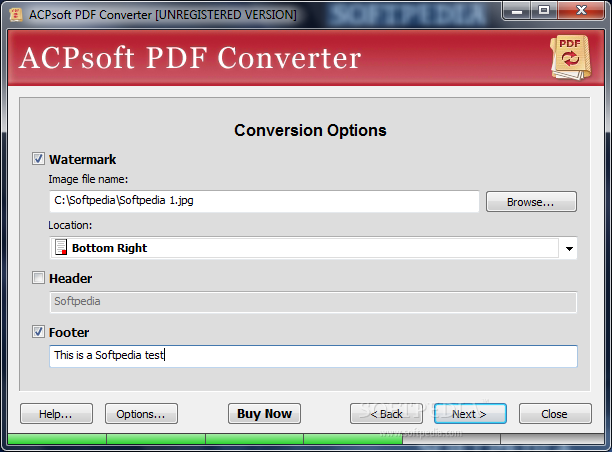Image resolution: width=612 pixels, height=452 pixels.
Task: Click the app icon in the title bar
Action: pos(16,15)
